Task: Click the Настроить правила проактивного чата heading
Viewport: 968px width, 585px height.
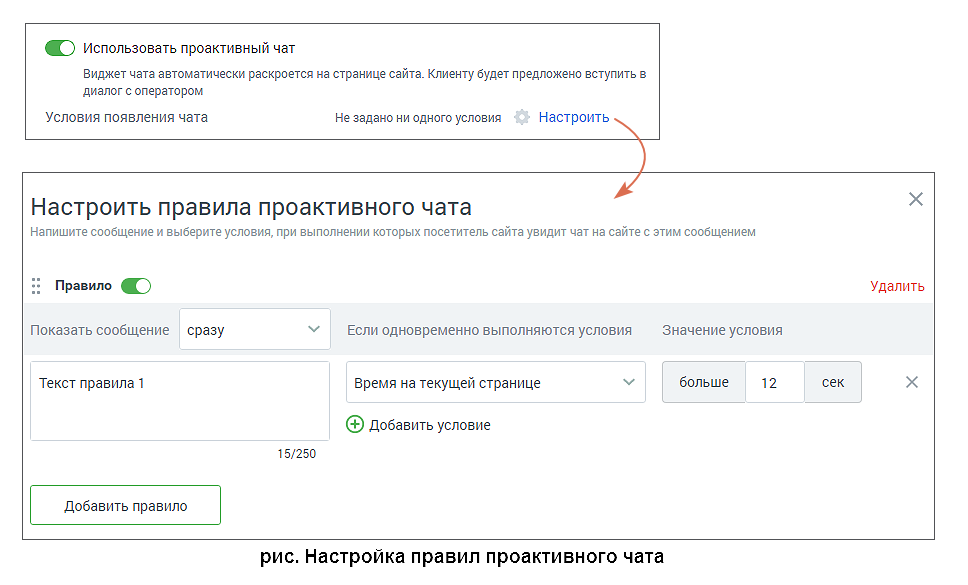Action: pos(251,207)
